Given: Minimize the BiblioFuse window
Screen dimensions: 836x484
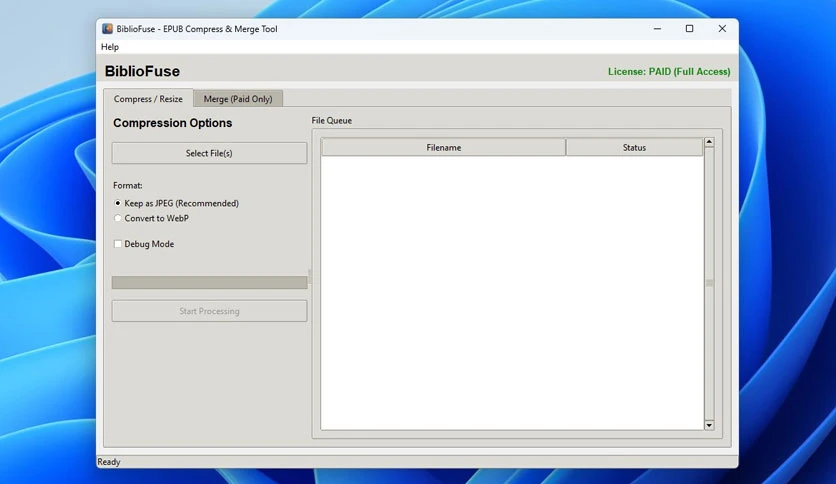Looking at the screenshot, I should point(657,29).
